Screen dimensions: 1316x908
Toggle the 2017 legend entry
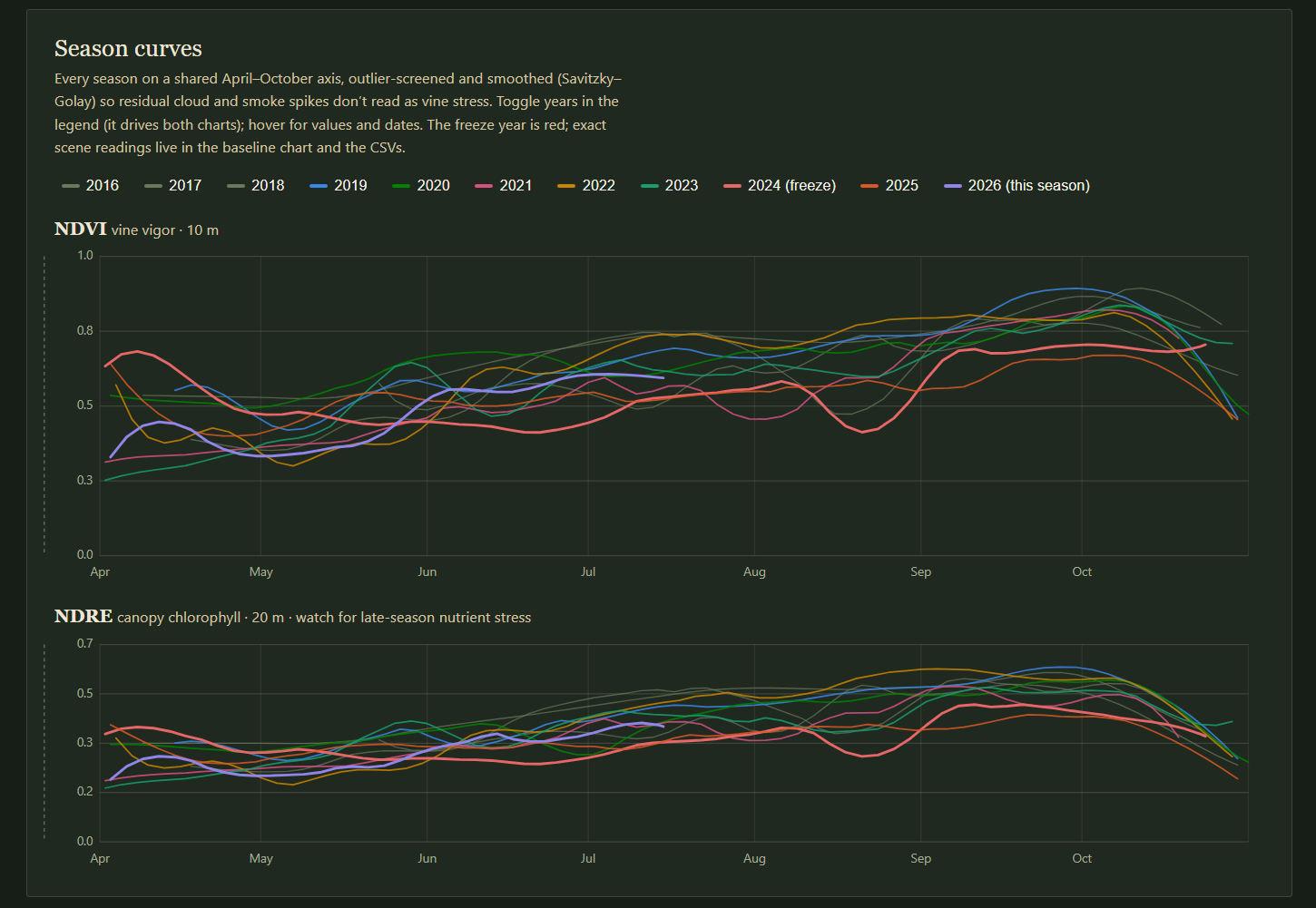173,185
